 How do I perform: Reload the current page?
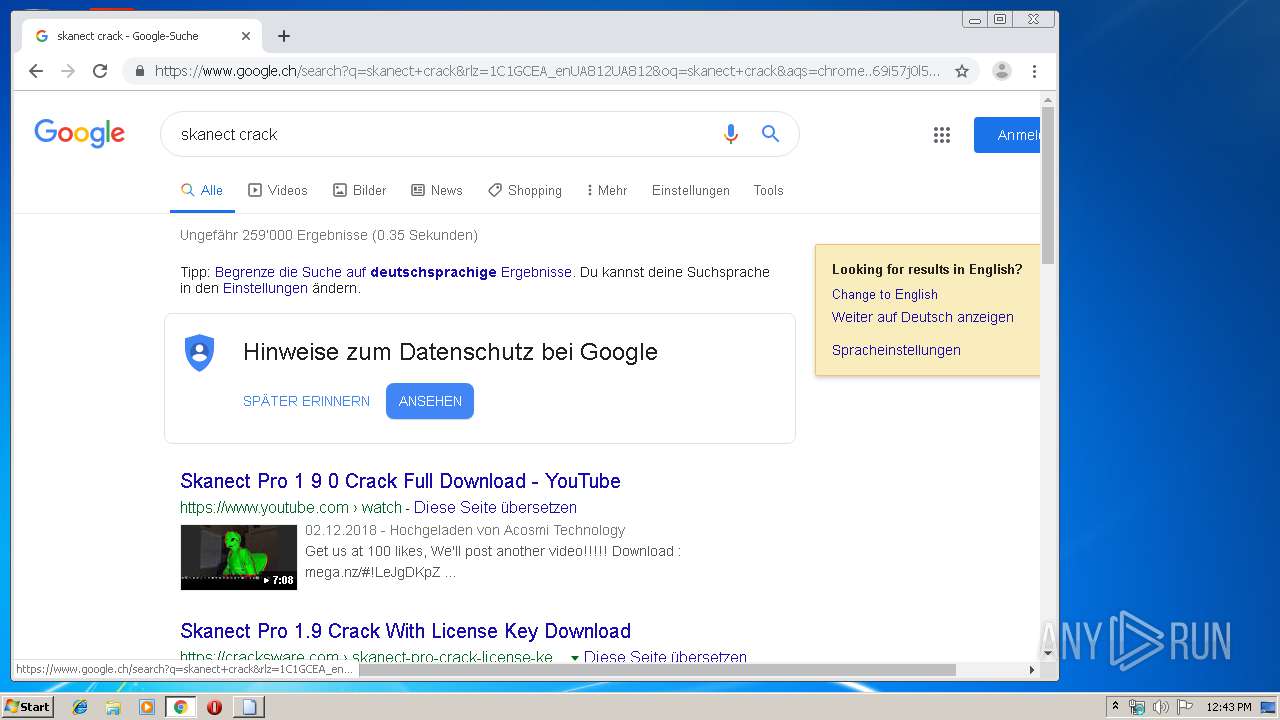pyautogui.click(x=100, y=71)
